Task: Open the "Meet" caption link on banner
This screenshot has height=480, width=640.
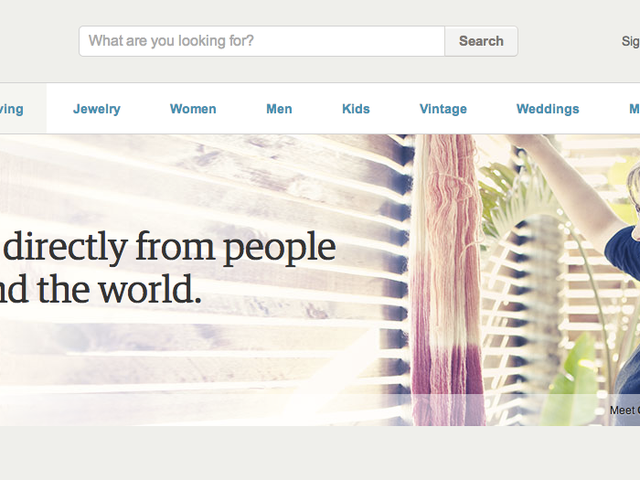Action: click(x=622, y=410)
